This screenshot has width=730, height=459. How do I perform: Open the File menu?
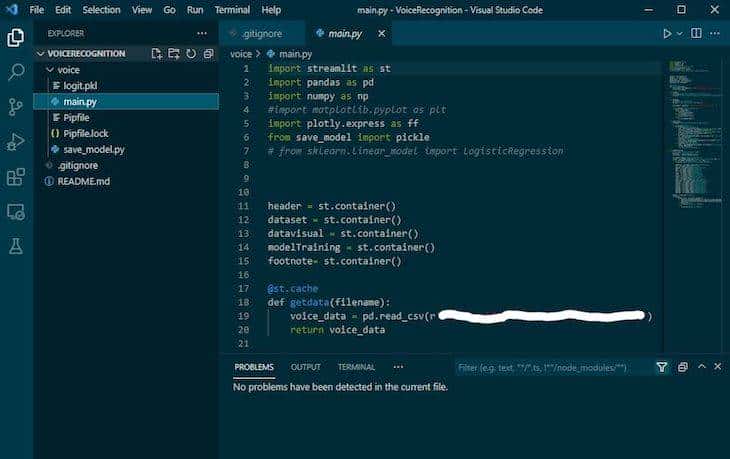click(36, 10)
